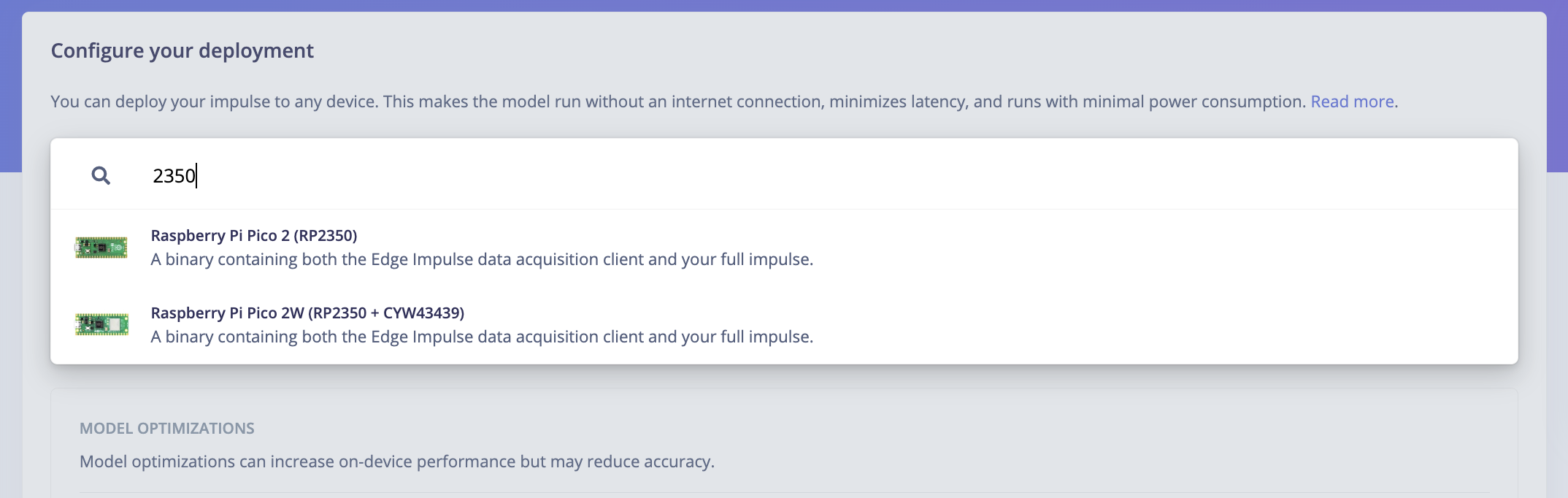Click the empty search bar space after 2350
The height and width of the screenshot is (498, 1568).
click(854, 175)
